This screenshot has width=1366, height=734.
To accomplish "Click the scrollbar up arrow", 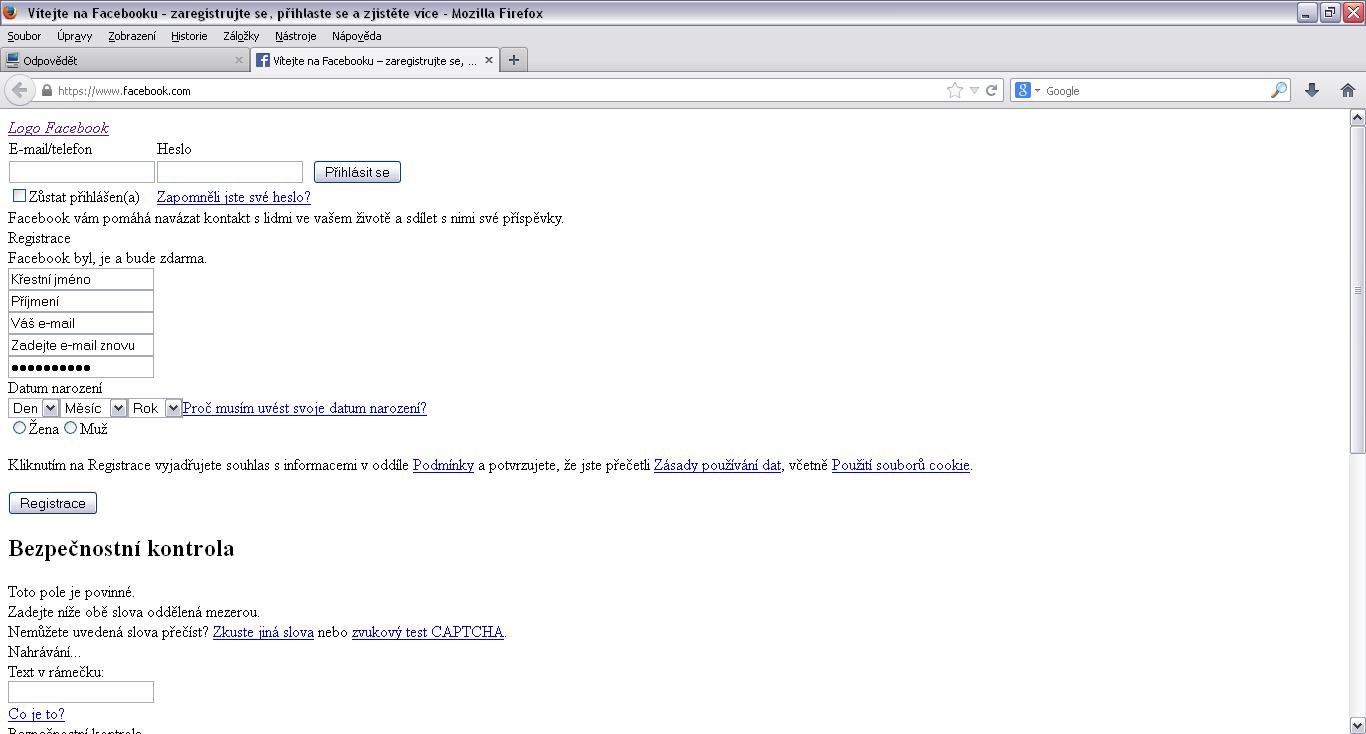I will [x=1357, y=118].
